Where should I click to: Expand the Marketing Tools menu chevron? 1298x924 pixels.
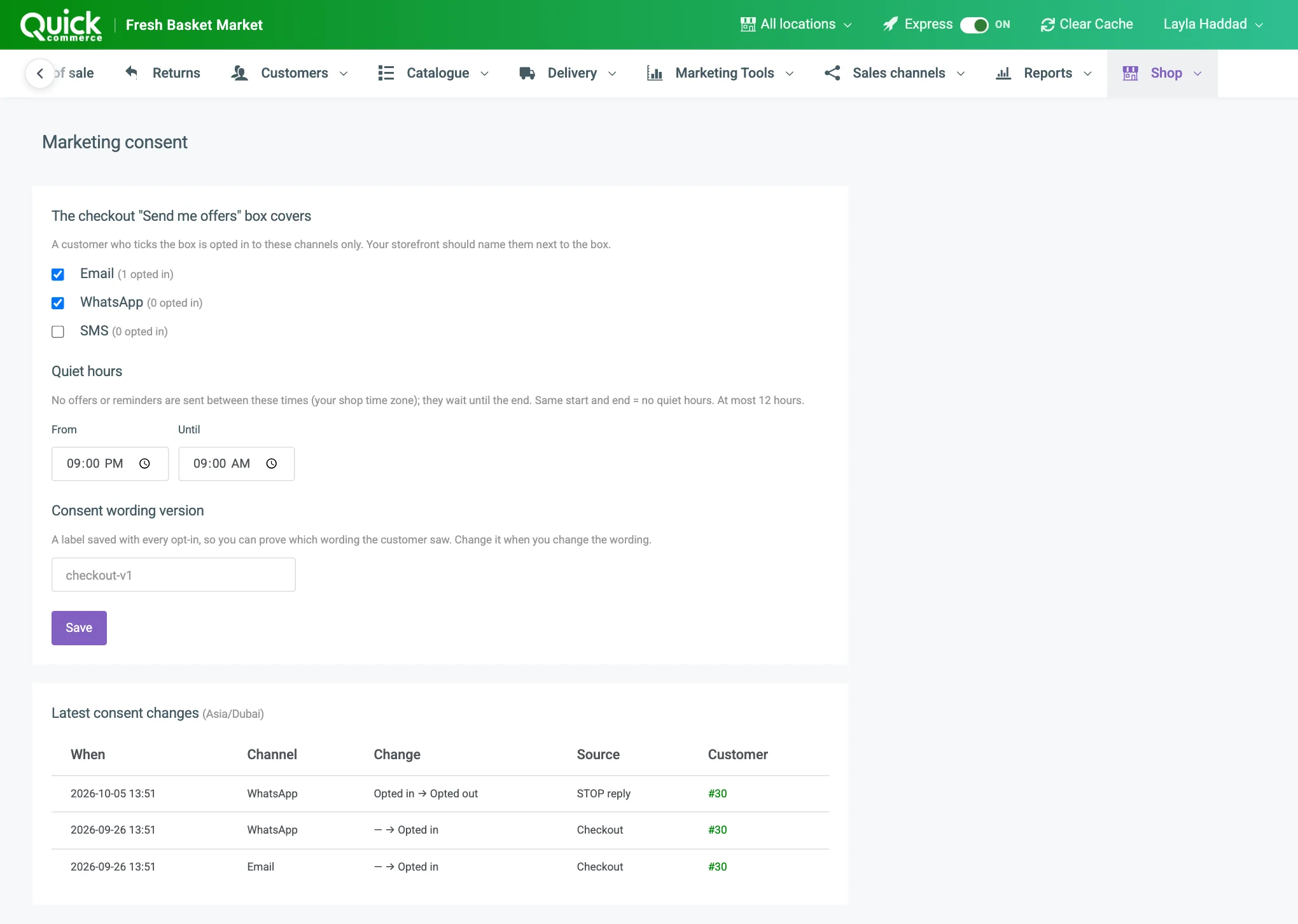[790, 74]
